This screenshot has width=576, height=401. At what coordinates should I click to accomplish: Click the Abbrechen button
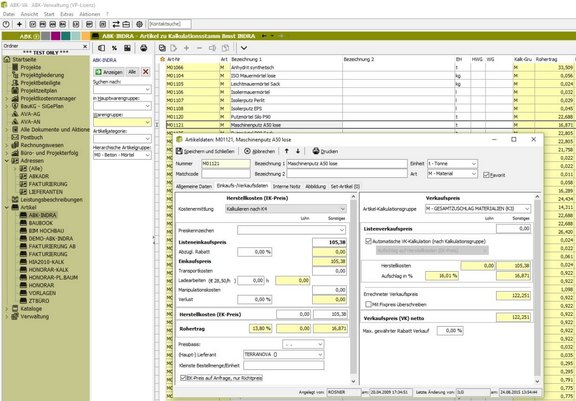click(x=259, y=151)
